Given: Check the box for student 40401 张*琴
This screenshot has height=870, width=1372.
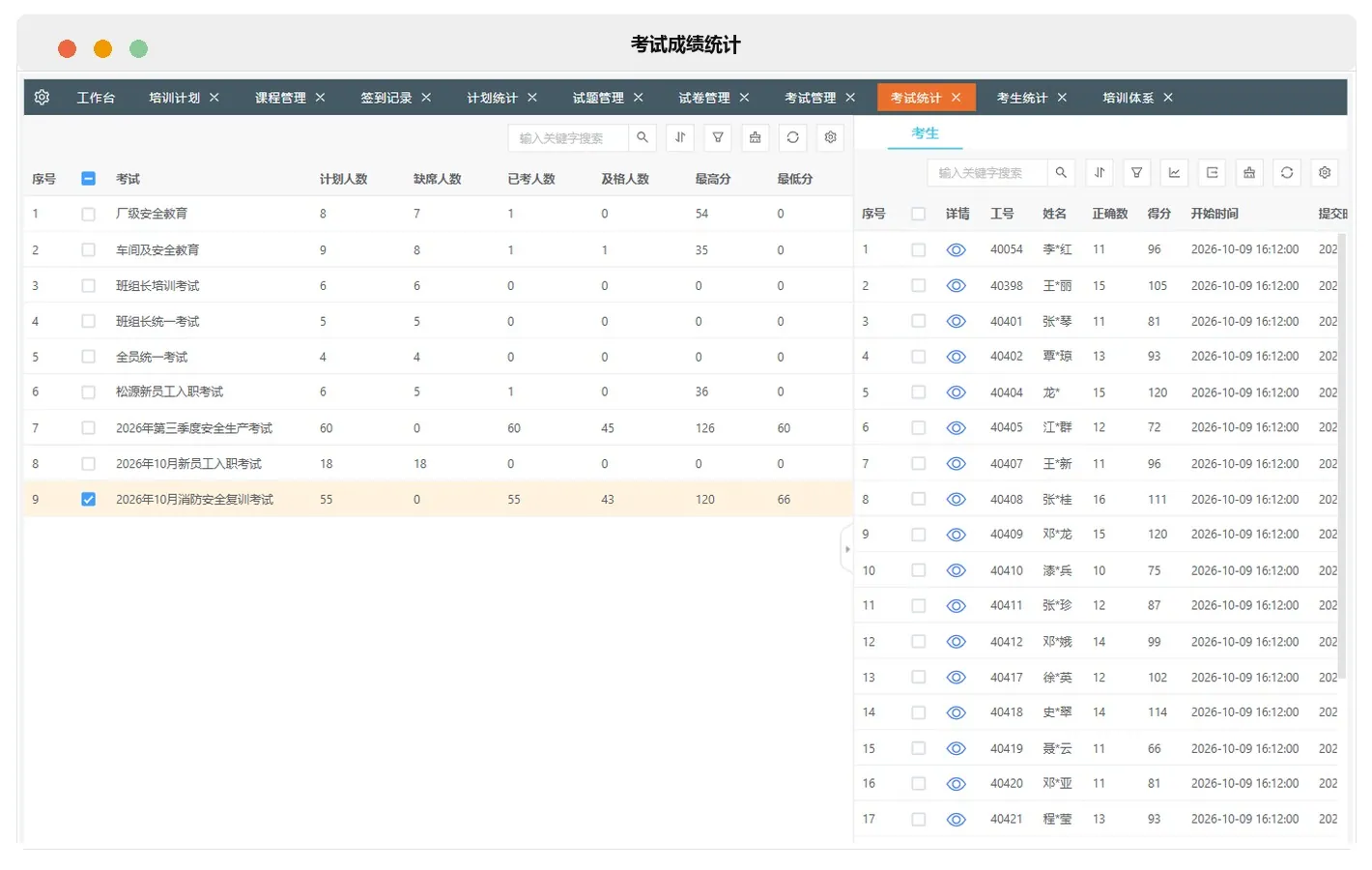Looking at the screenshot, I should [918, 321].
